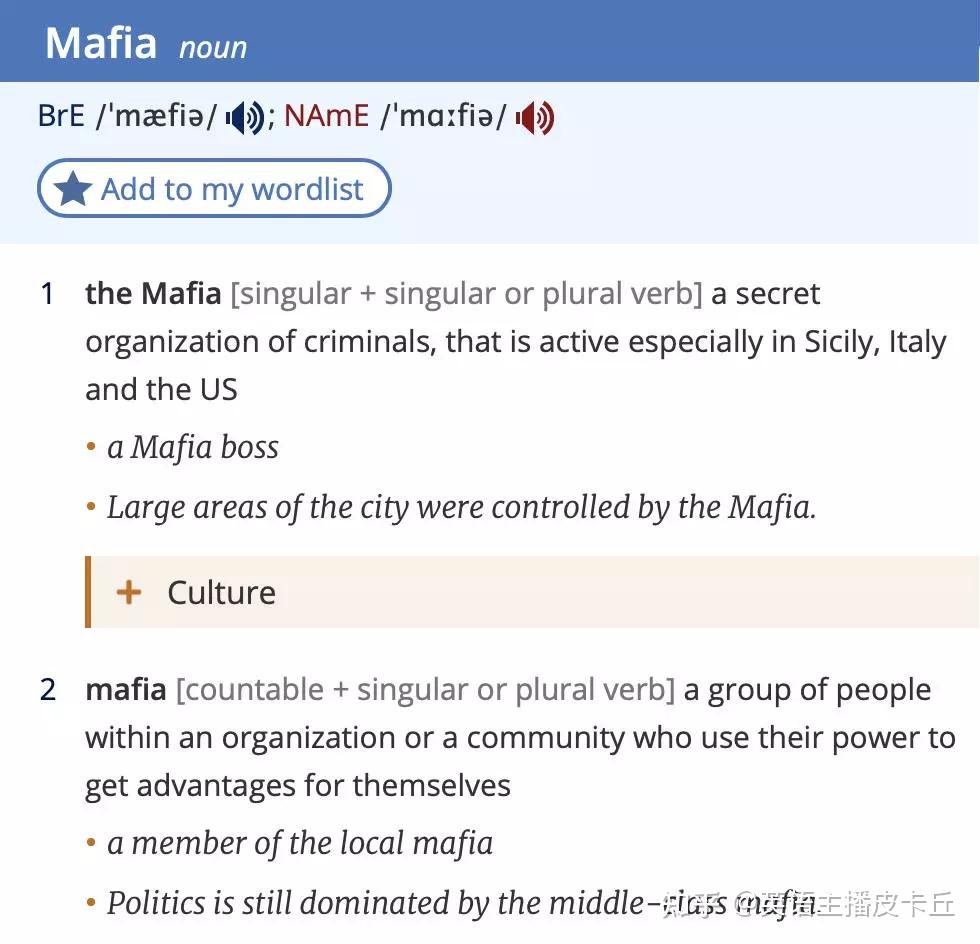Image resolution: width=980 pixels, height=944 pixels.
Task: Click the BrE phonetic transcription text
Action: click(158, 116)
